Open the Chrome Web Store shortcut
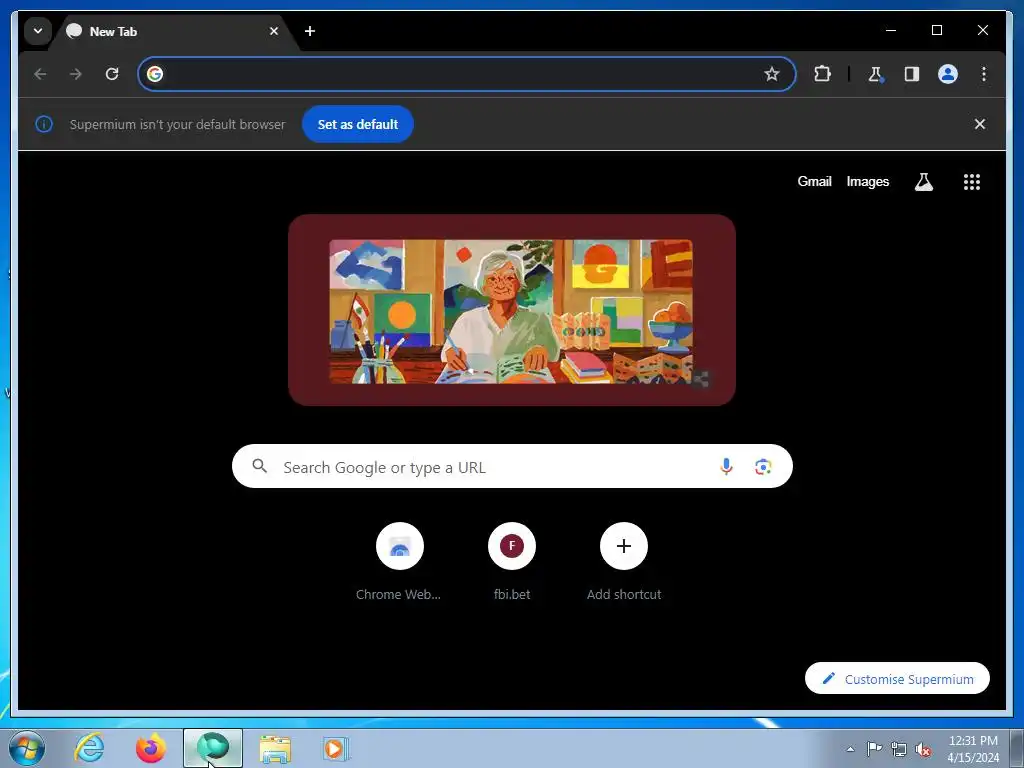The height and width of the screenshot is (768, 1024). [399, 562]
